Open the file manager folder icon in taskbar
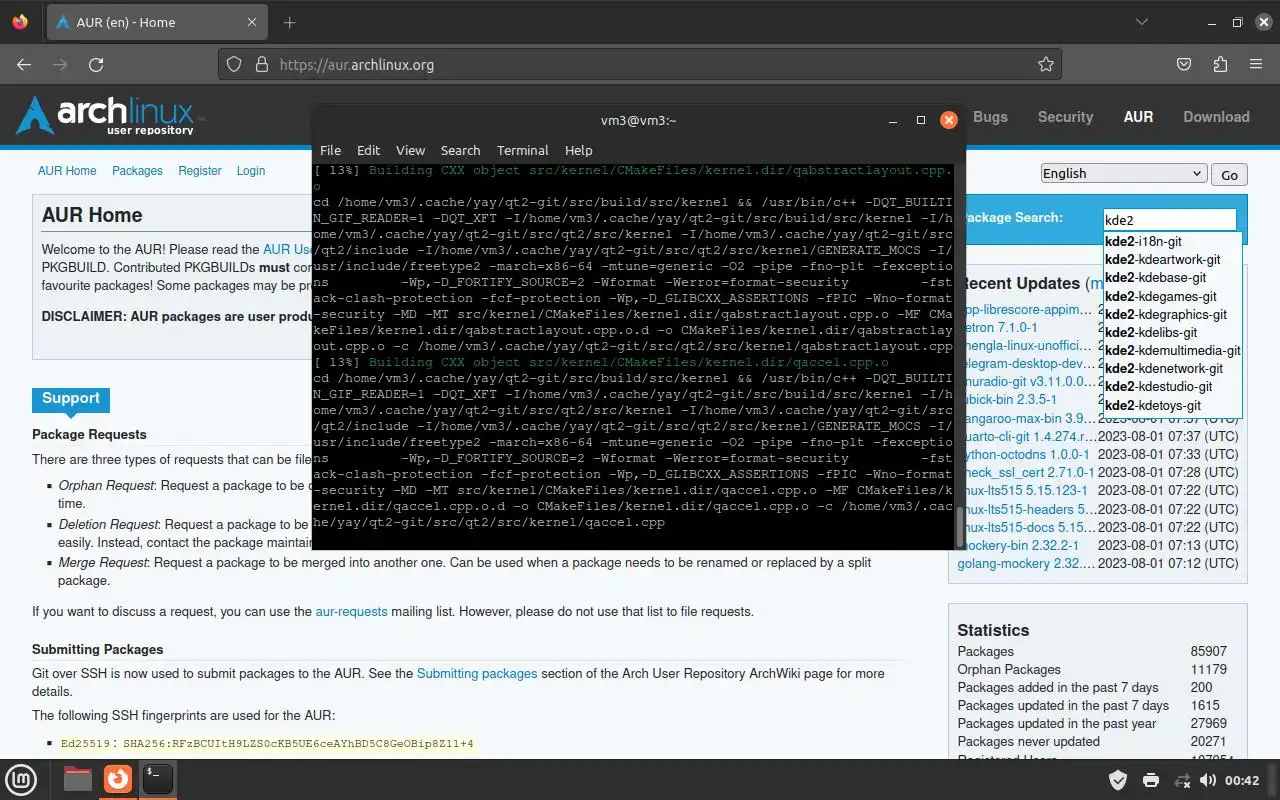 click(78, 779)
